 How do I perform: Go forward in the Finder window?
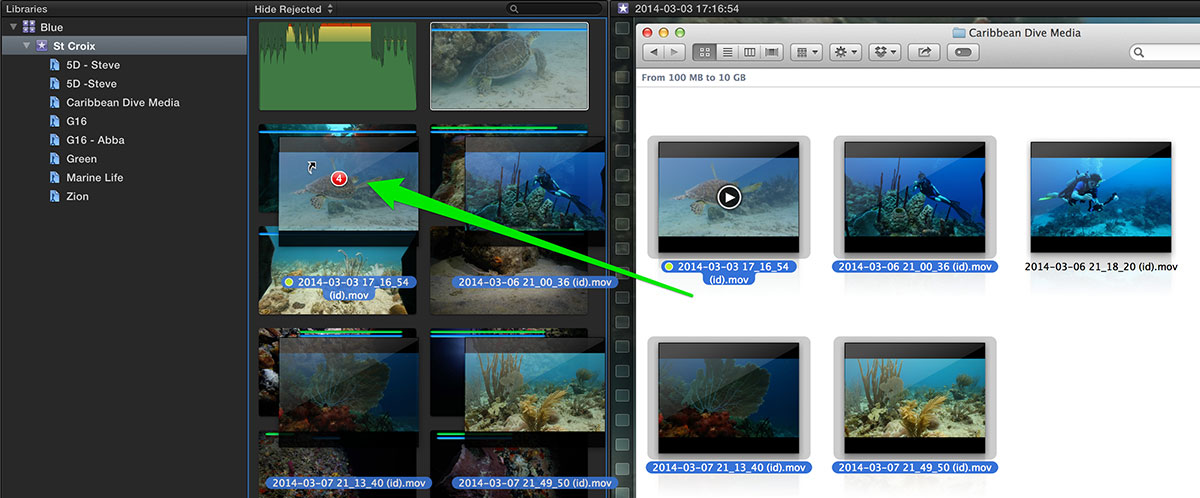[x=674, y=52]
